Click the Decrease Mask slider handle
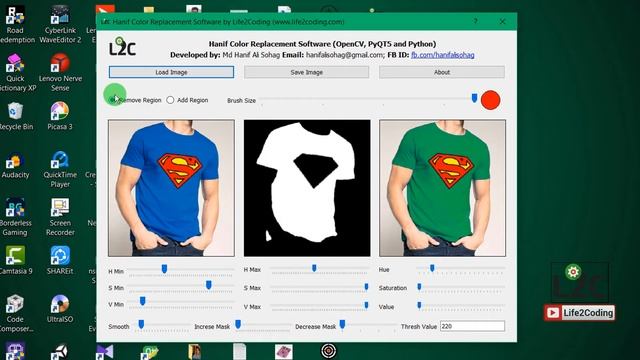Image resolution: width=640 pixels, height=360 pixels. [342, 324]
